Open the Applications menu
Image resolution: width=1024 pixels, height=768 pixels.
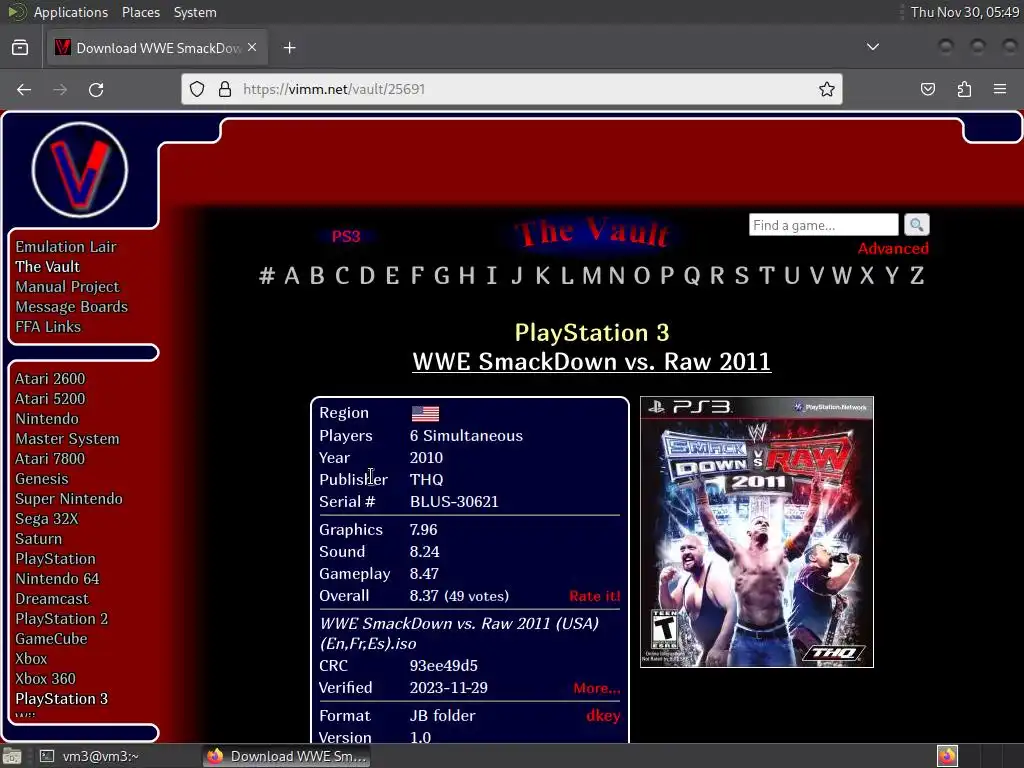[71, 12]
